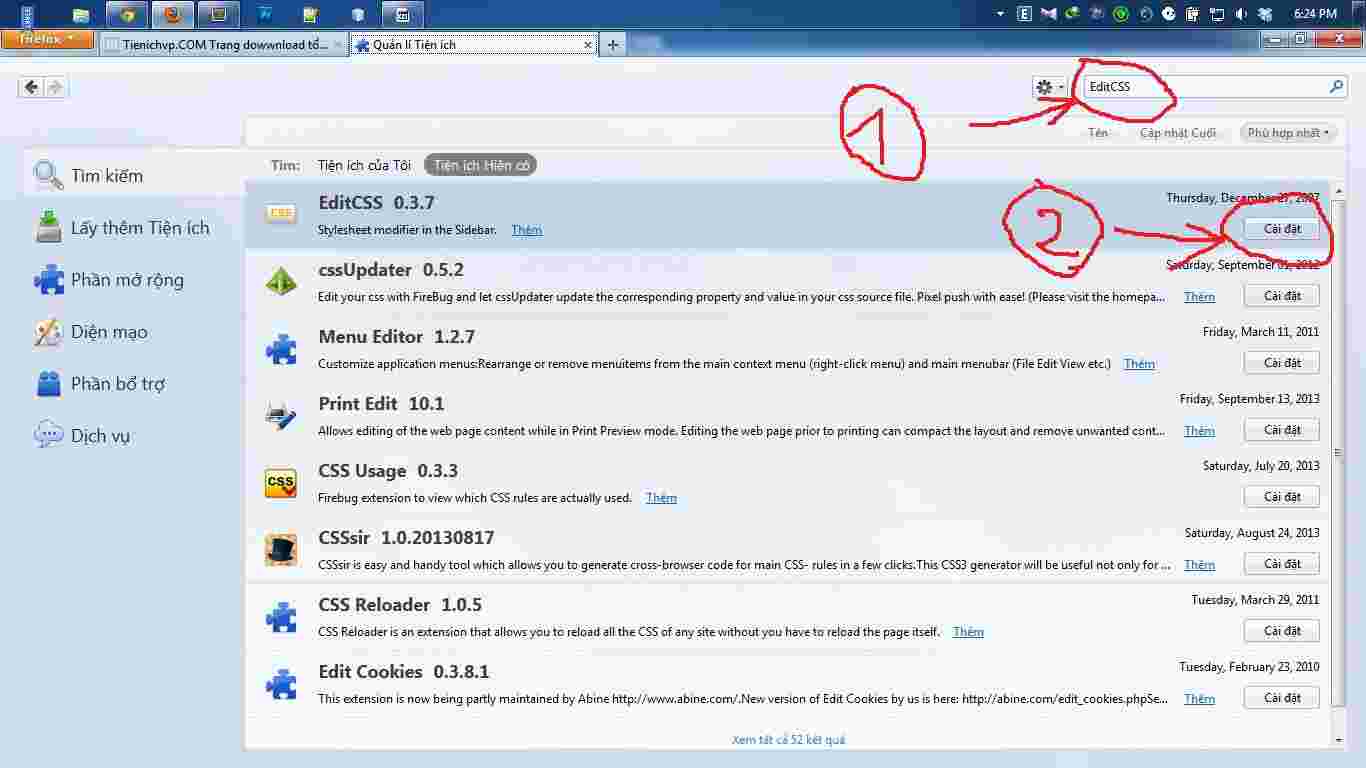The width and height of the screenshot is (1366, 768).
Task: Click the Thêm link for Print Edit
Action: click(x=1199, y=431)
